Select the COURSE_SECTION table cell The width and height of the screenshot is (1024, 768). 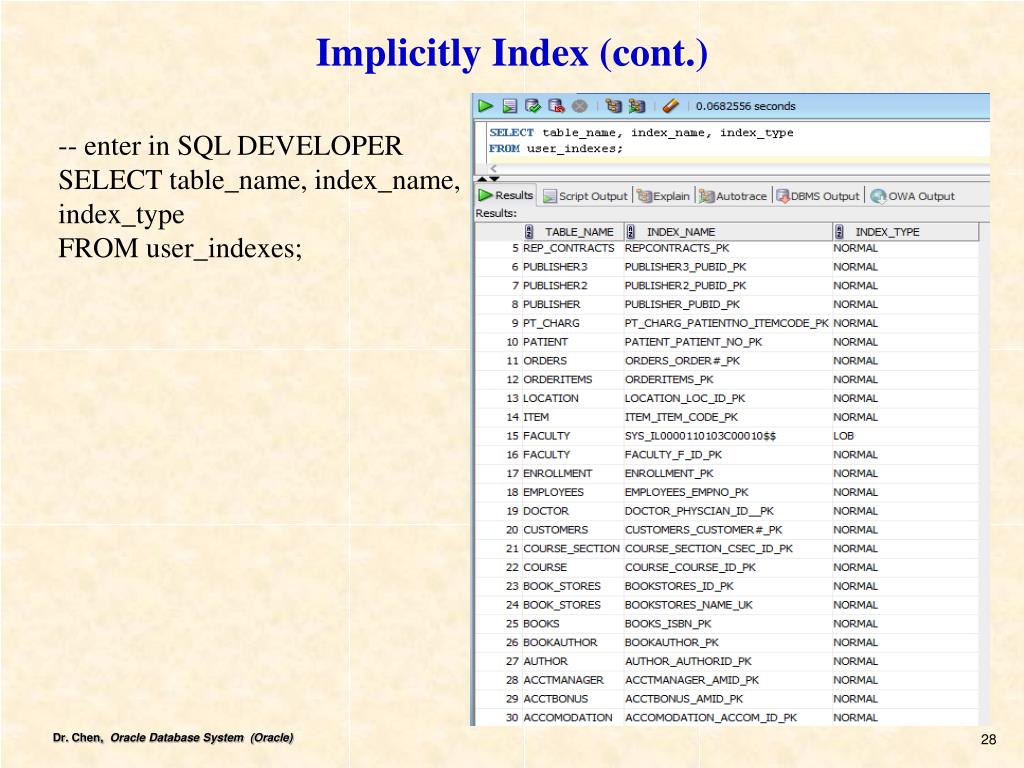pos(571,549)
